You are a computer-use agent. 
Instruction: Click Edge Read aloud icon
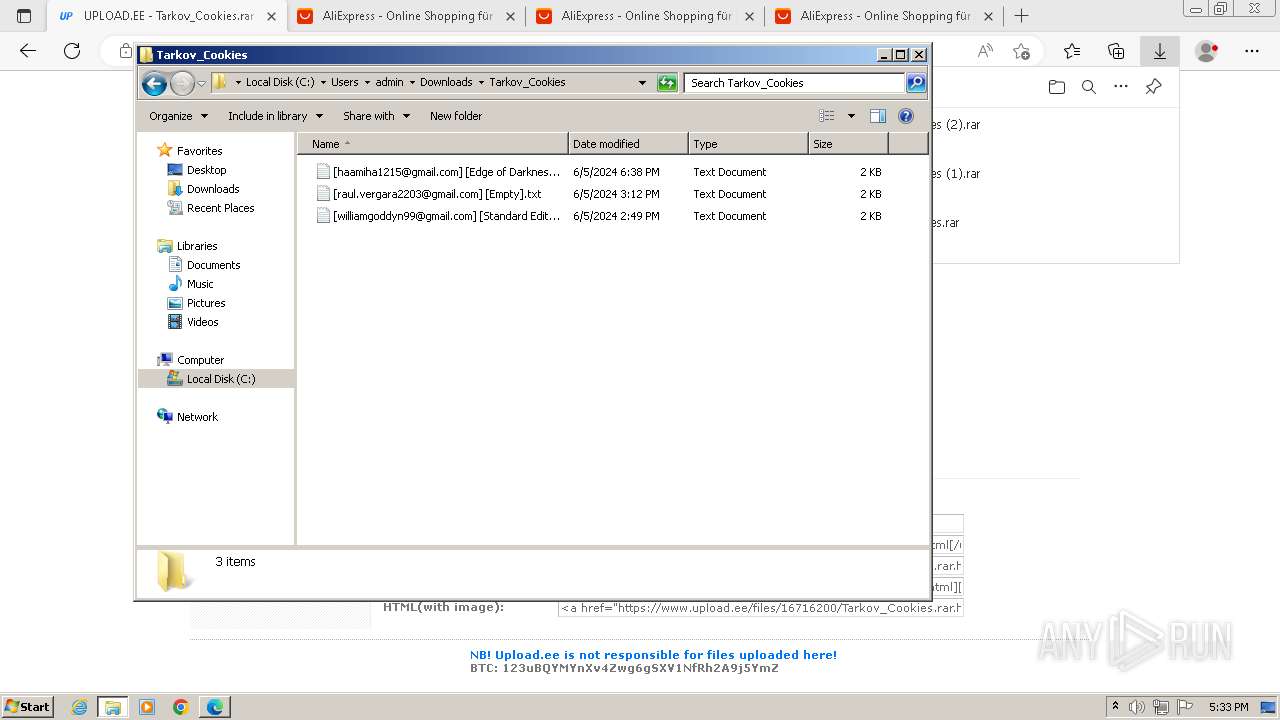coord(985,51)
